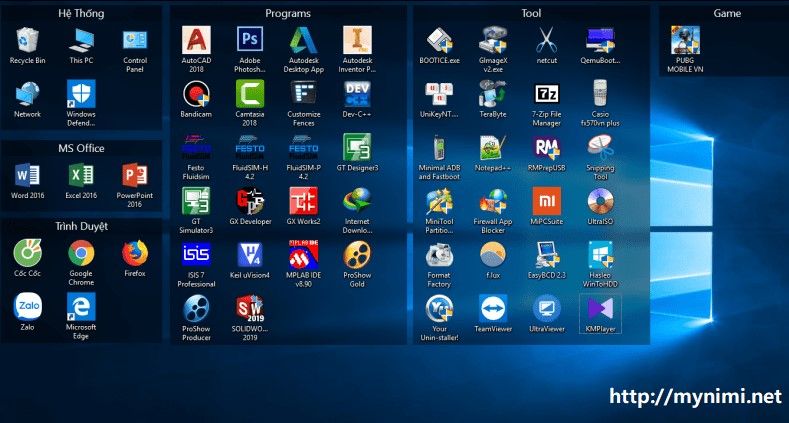The width and height of the screenshot is (789, 423).
Task: Select the FluidSIM-H 4.2 icon
Action: point(250,148)
